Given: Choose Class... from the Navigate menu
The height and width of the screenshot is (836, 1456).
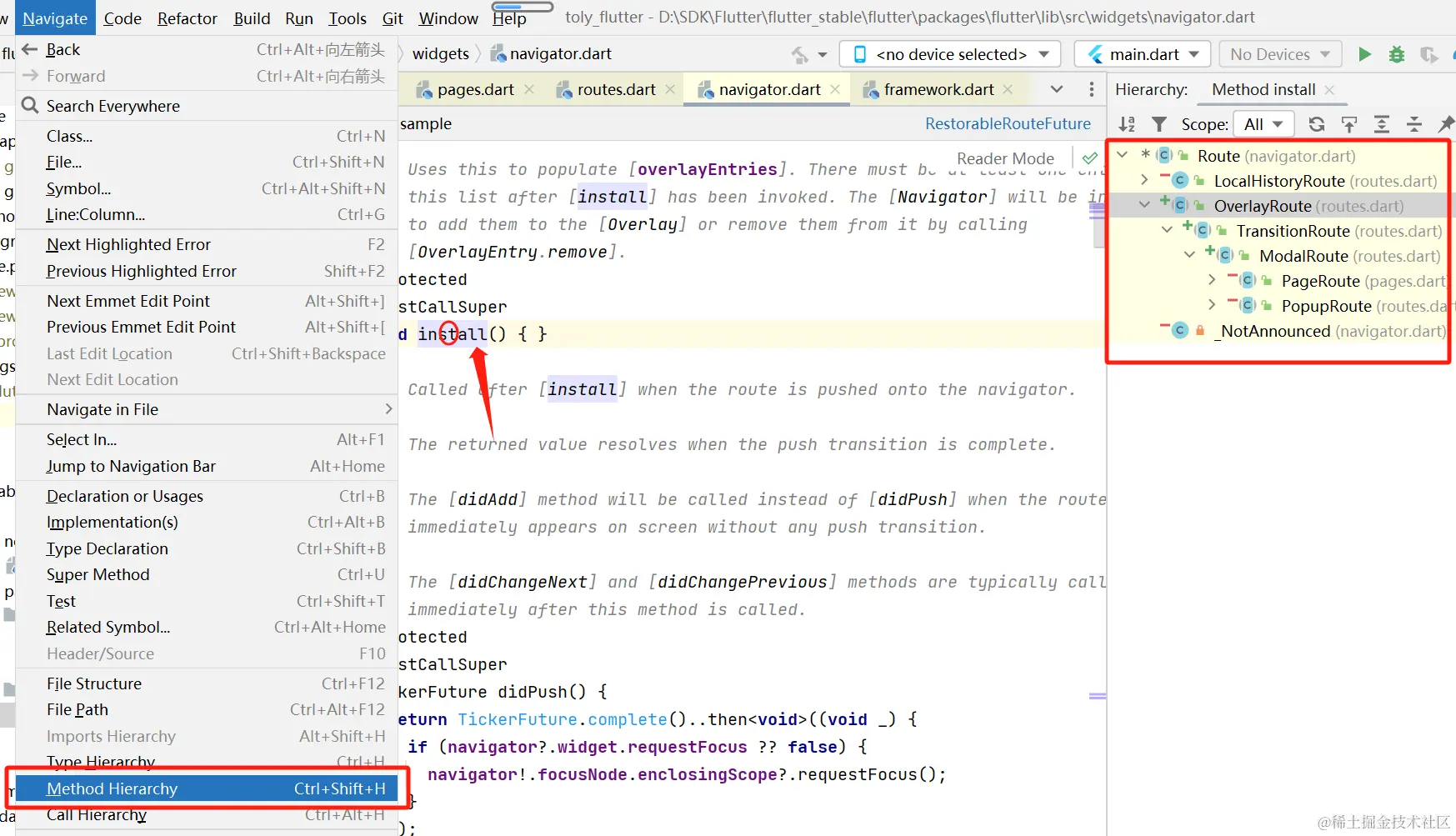Looking at the screenshot, I should (207, 136).
